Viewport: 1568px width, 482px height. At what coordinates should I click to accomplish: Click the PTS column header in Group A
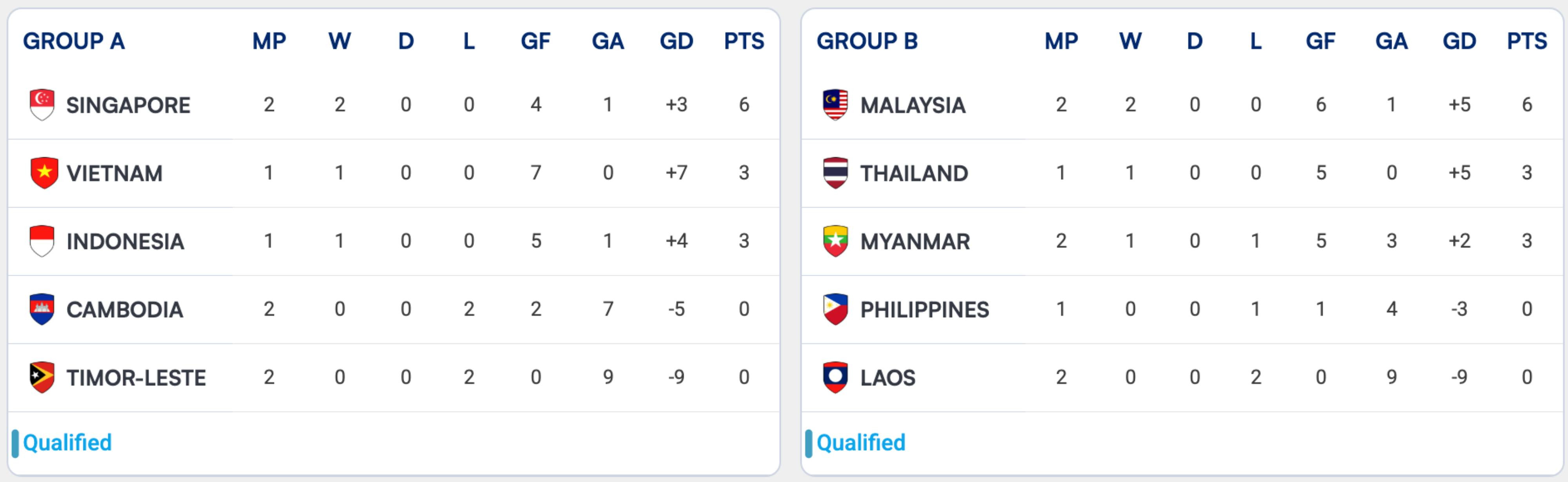pyautogui.click(x=744, y=41)
